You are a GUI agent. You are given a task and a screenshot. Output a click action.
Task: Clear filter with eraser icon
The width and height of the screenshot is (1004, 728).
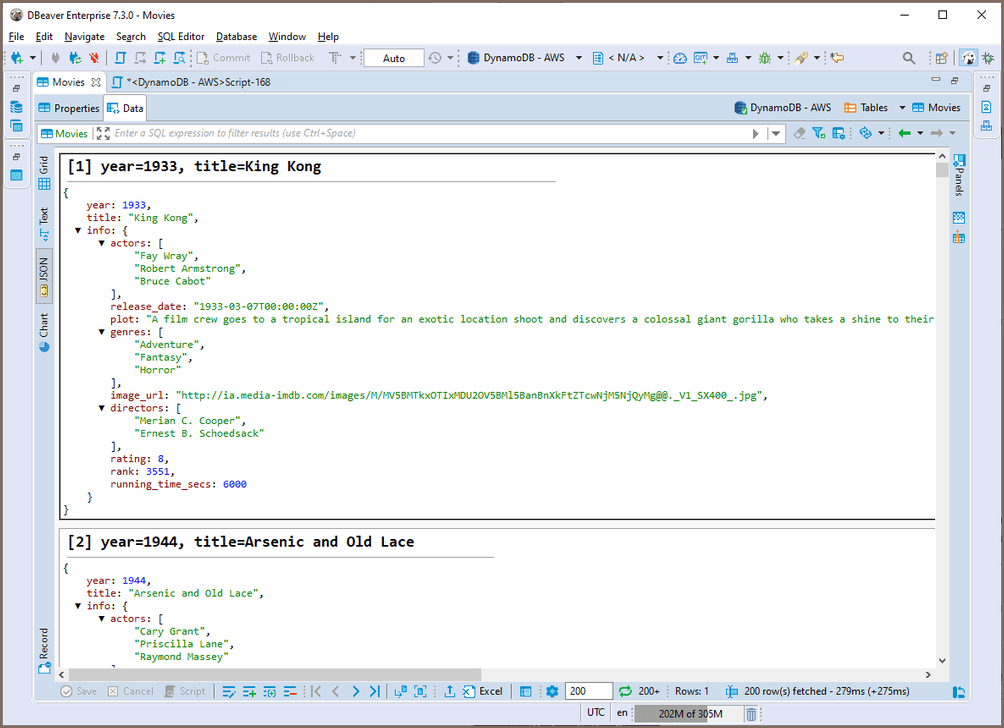[x=799, y=133]
